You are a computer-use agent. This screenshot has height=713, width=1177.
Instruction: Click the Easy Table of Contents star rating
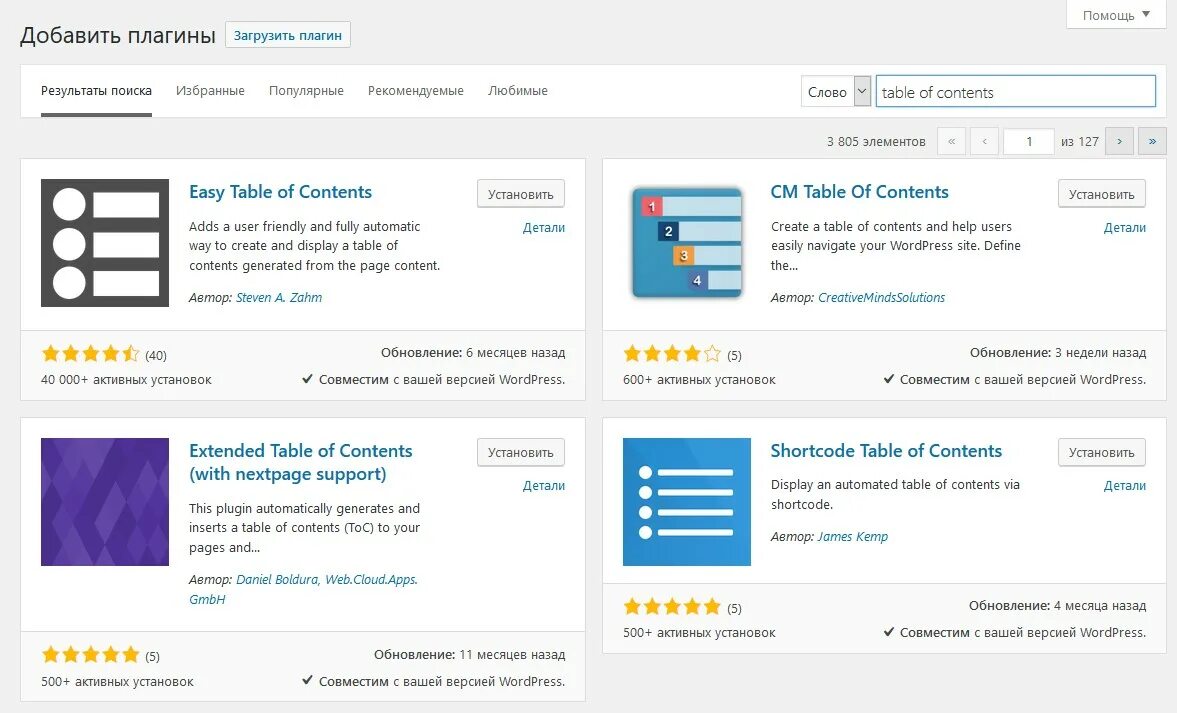91,354
